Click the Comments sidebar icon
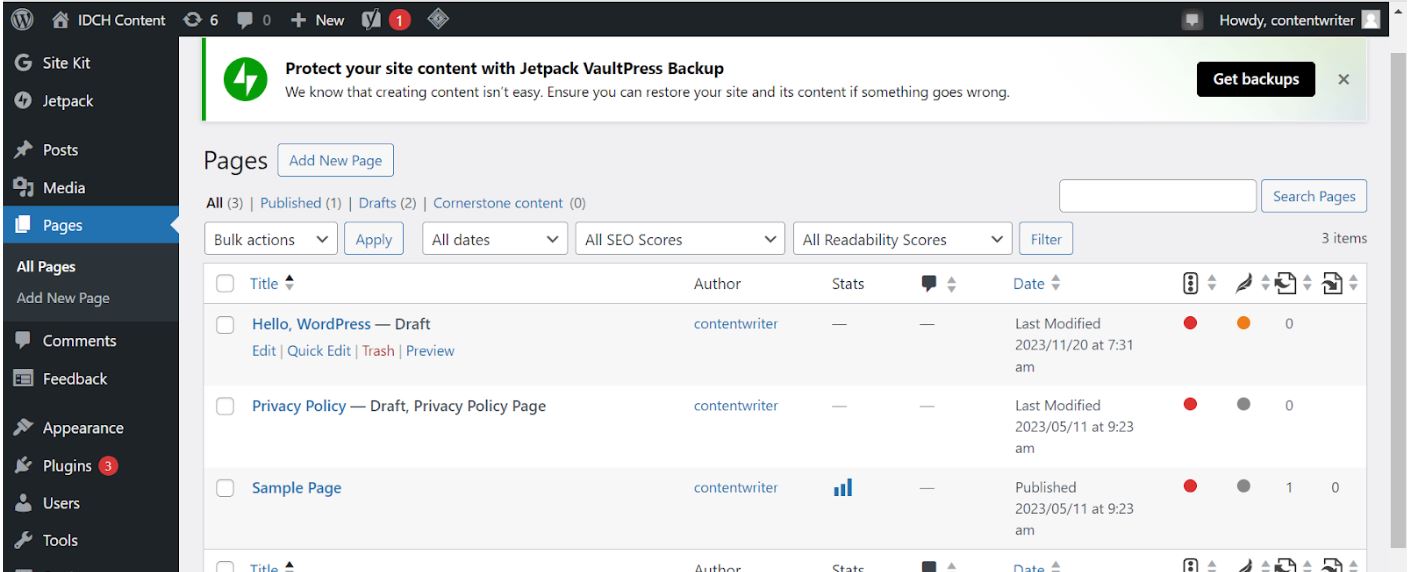Viewport: 1408px width, 572px height. pos(23,341)
